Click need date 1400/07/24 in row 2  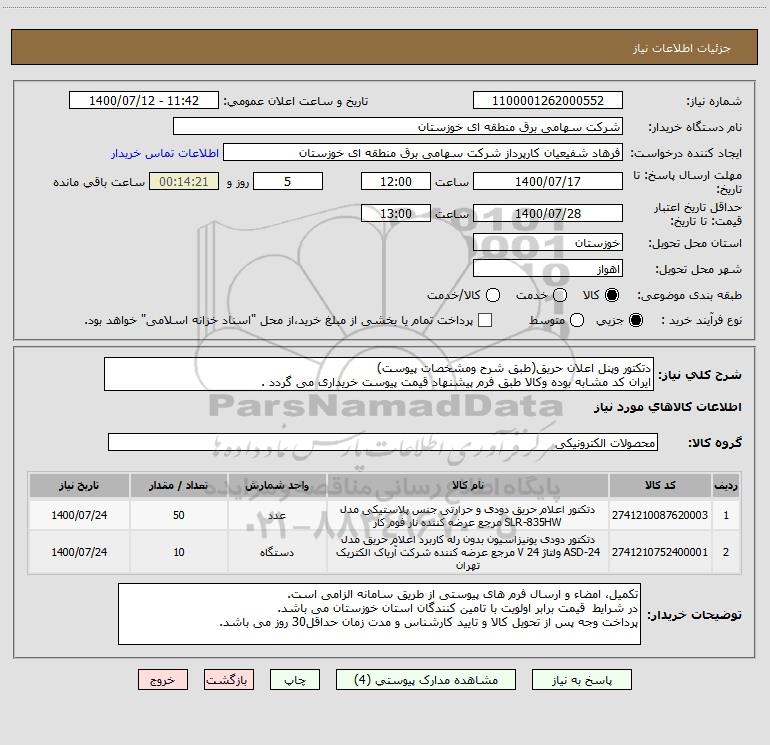tap(79, 552)
